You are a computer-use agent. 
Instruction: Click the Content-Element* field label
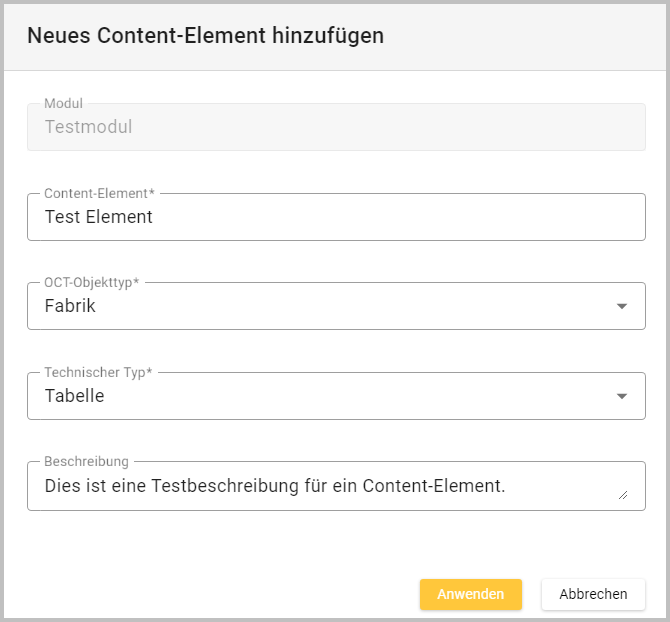coord(100,193)
